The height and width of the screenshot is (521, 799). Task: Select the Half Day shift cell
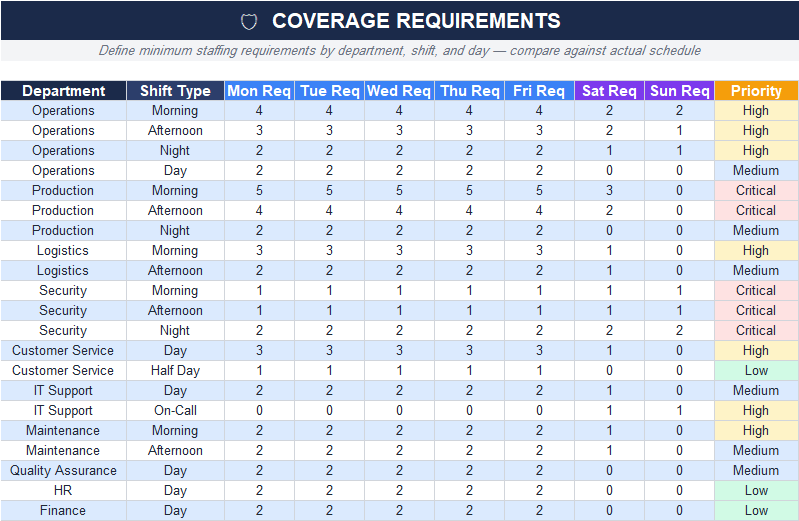(x=175, y=371)
